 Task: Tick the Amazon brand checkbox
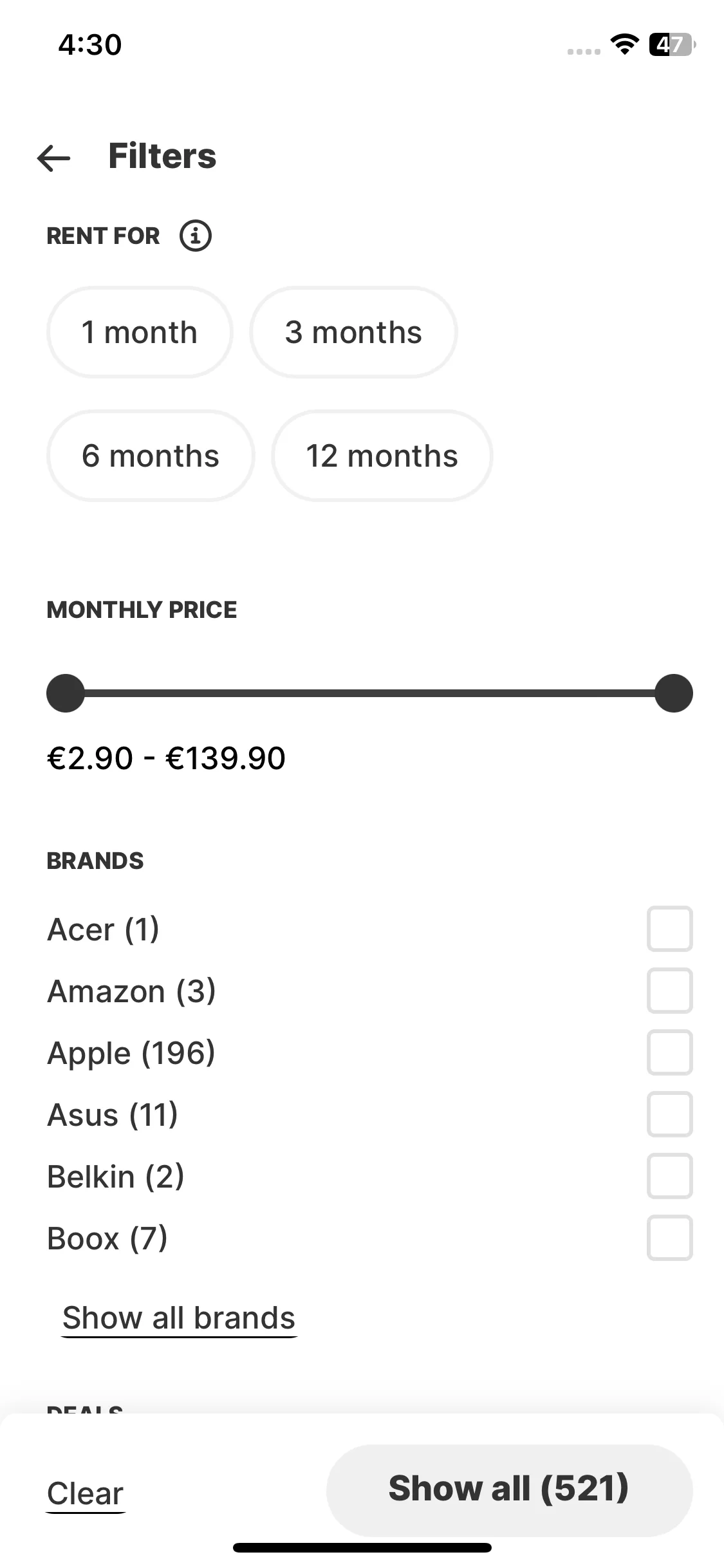point(669,991)
